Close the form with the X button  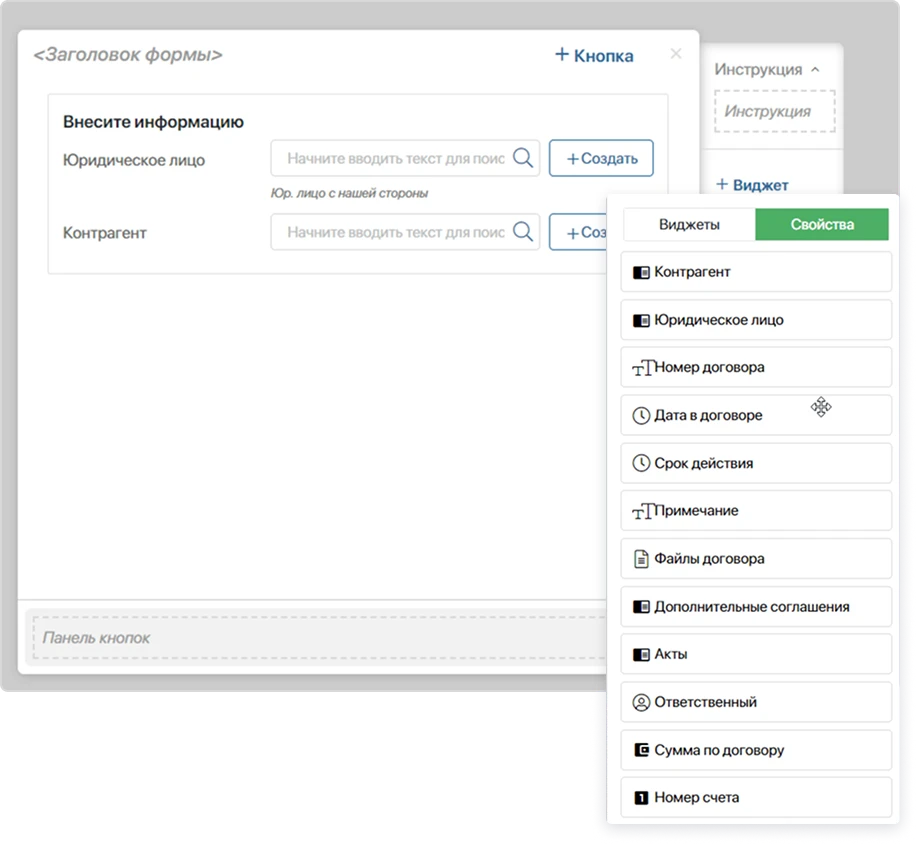[x=676, y=54]
